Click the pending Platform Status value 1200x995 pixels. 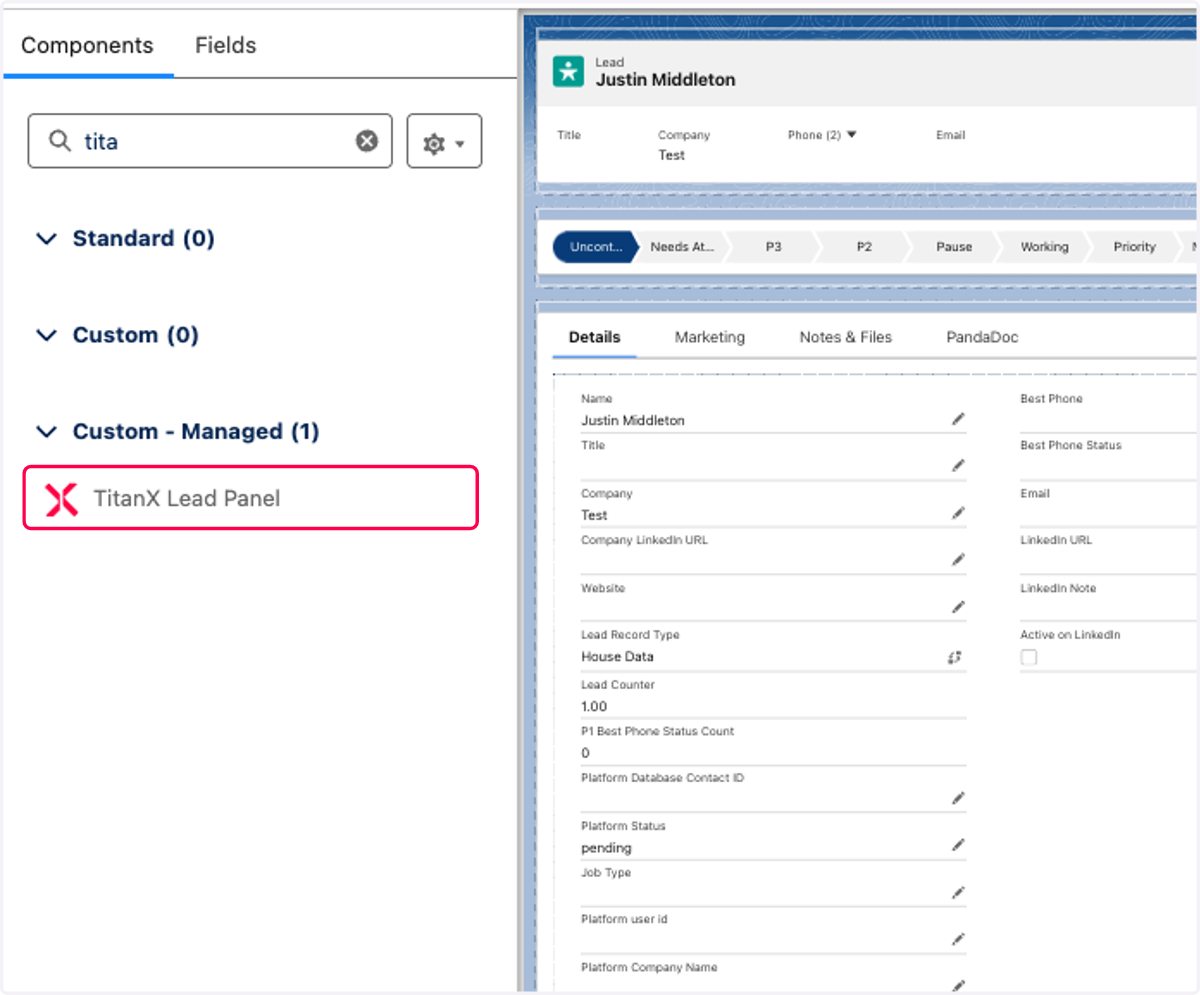pos(606,848)
